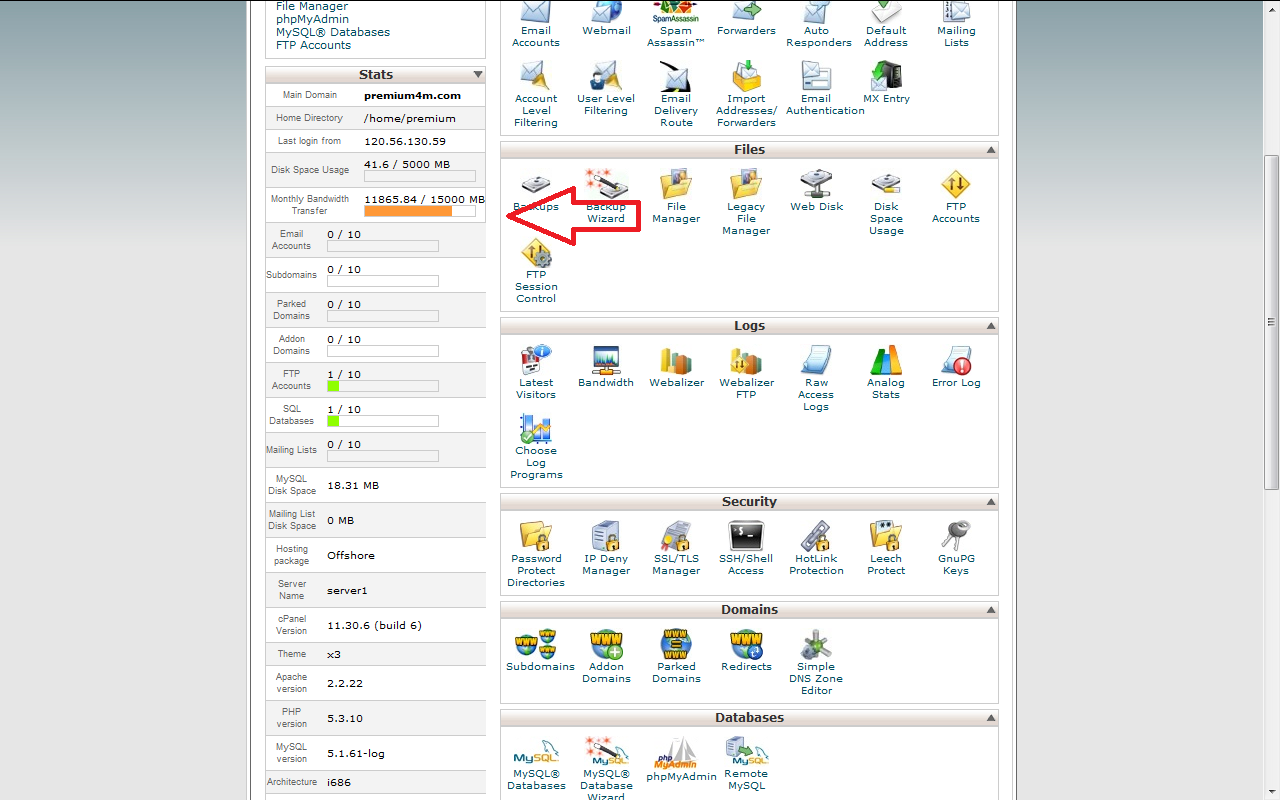
Task: Open the Subdomains icon in Domains section
Action: pos(536,644)
